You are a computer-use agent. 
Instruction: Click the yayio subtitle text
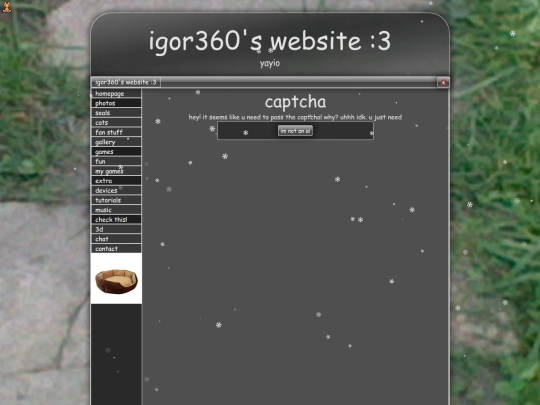click(270, 63)
